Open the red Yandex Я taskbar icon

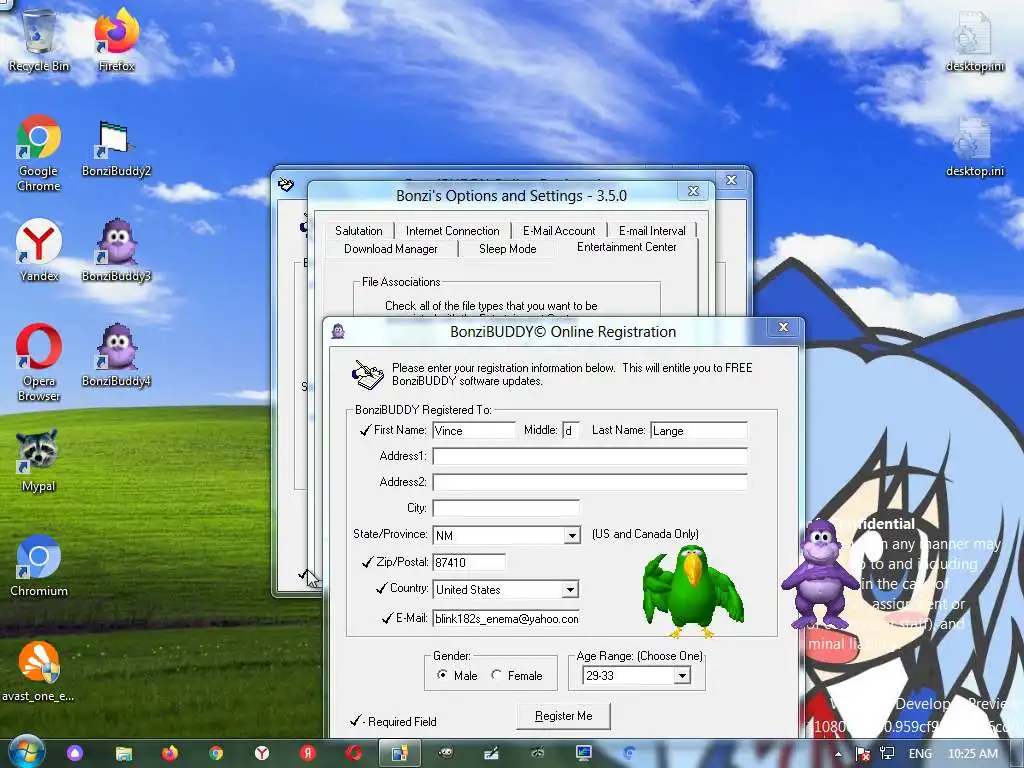(308, 753)
